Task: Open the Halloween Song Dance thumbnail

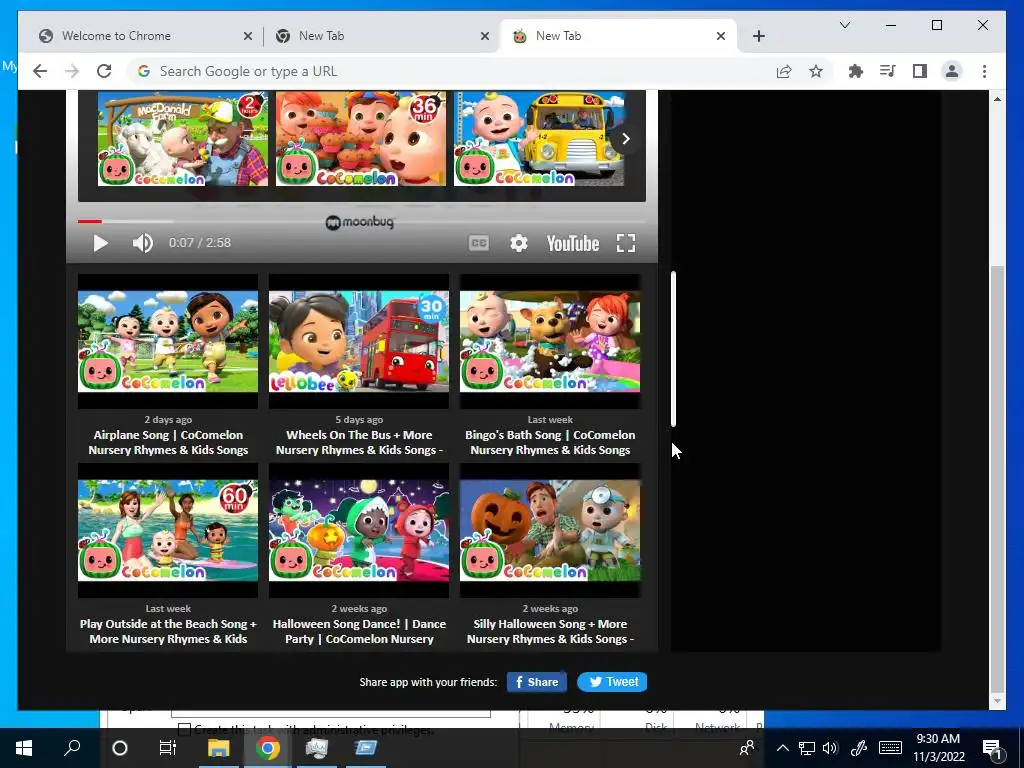Action: 359,530
